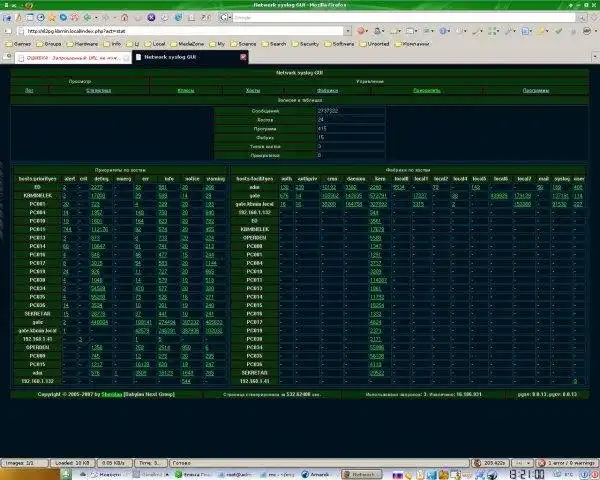Open the tab list dropdown at the tab bar end
This screenshot has width=600, height=480.
595,57
